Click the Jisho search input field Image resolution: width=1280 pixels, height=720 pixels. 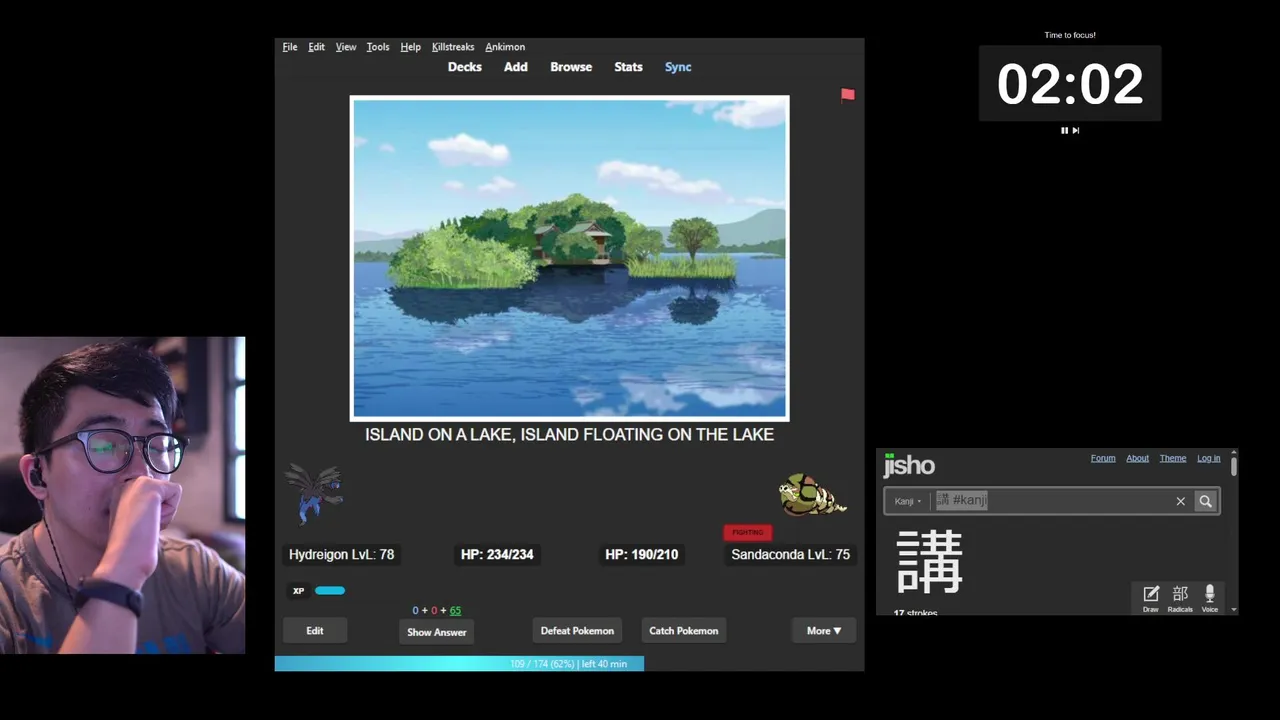pos(1050,501)
